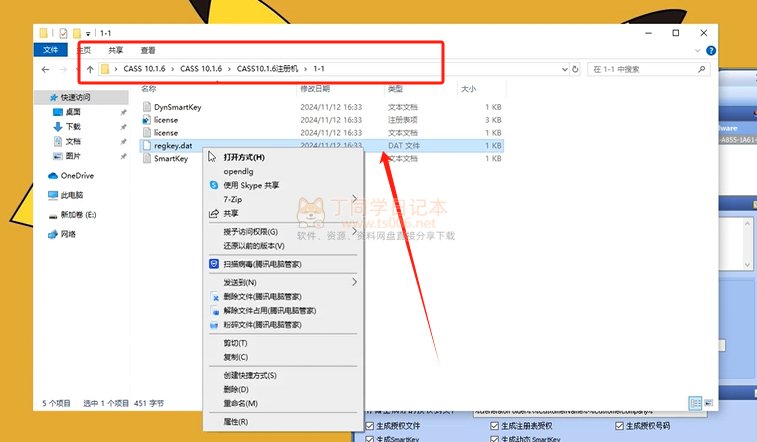Open the 文件 ribbon tab
This screenshot has width=757, height=442.
tap(50, 50)
